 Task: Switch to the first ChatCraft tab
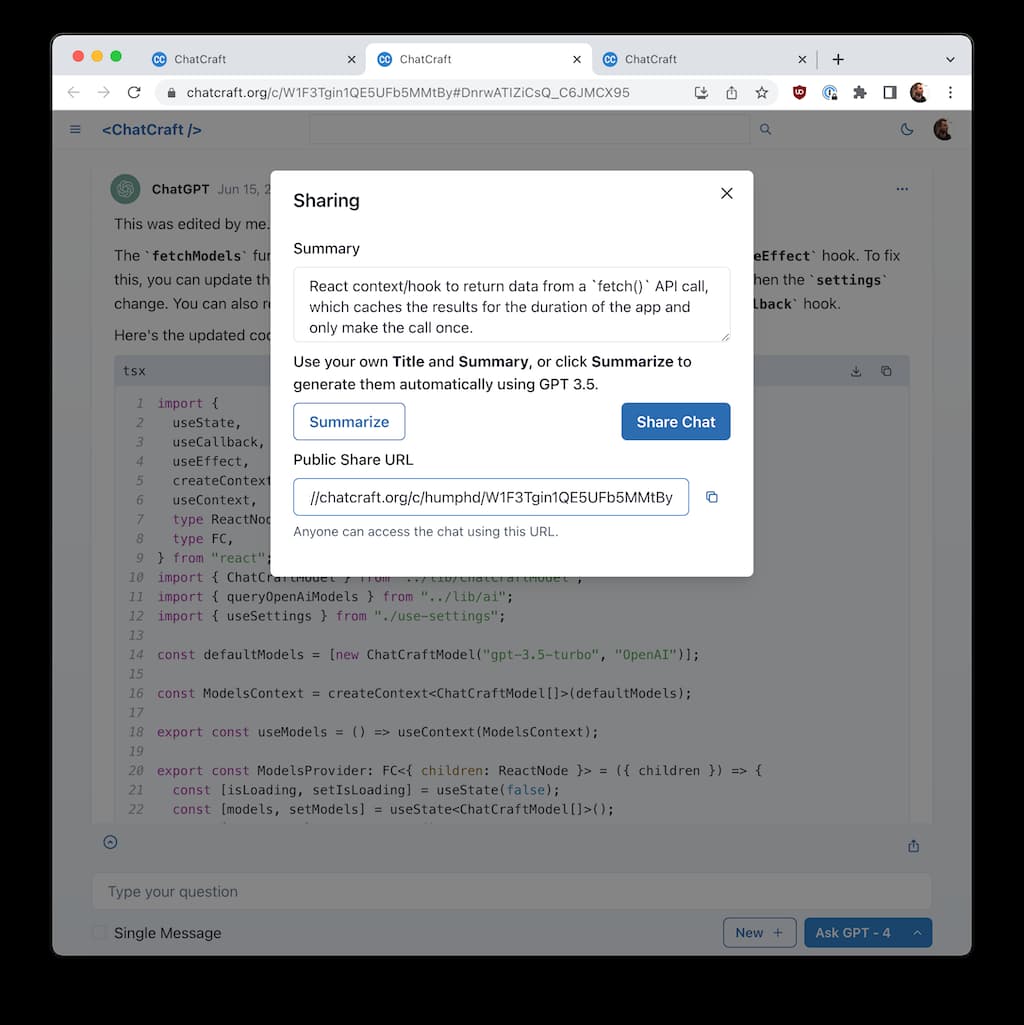pos(250,60)
